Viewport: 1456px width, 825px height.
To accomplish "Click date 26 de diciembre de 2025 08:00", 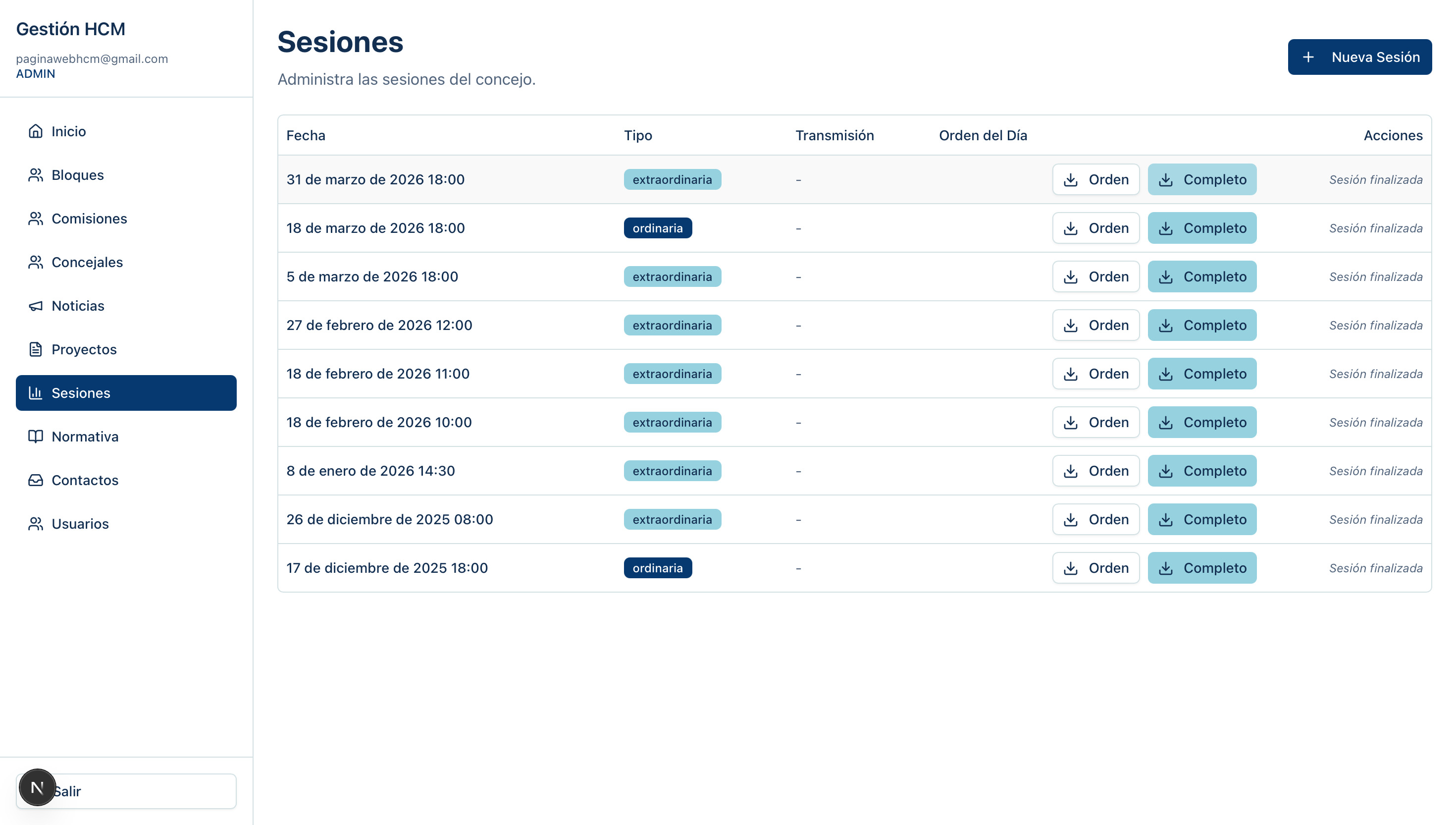I will pos(390,520).
